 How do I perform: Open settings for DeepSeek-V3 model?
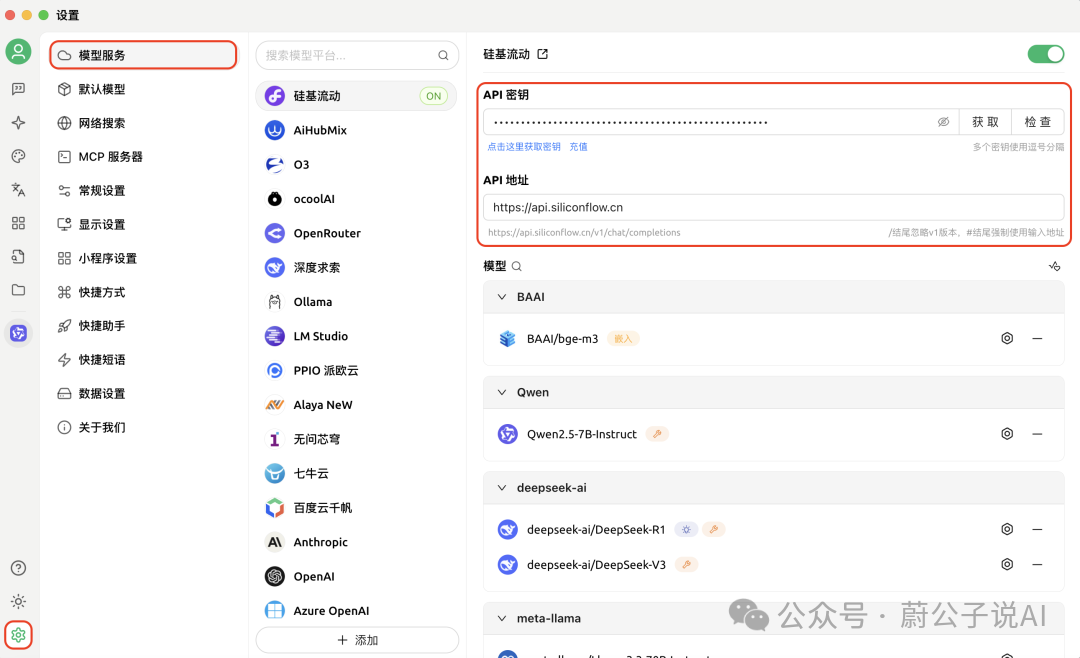tap(1007, 564)
